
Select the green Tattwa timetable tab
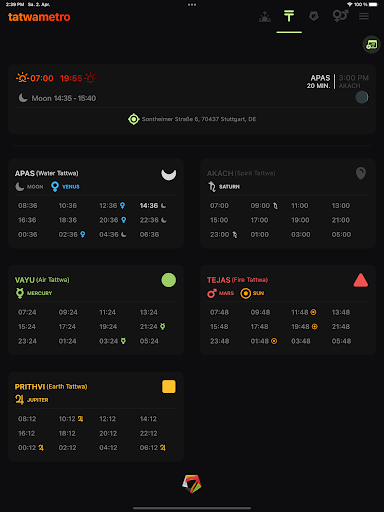click(x=289, y=16)
